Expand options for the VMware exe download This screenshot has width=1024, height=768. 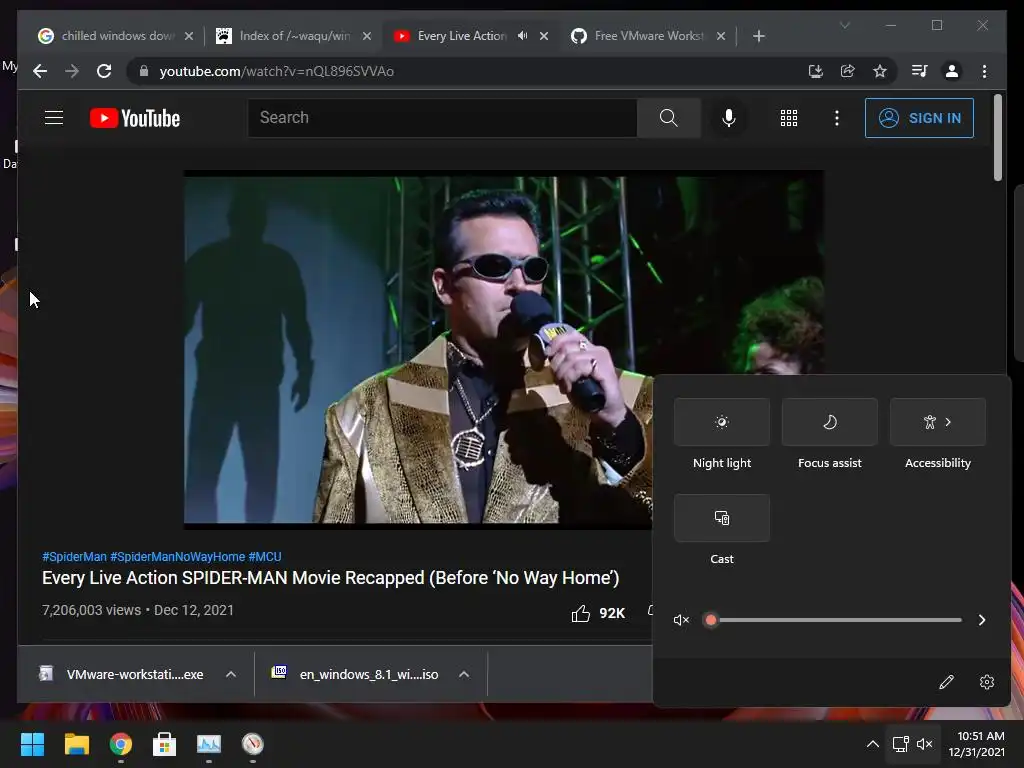point(231,674)
